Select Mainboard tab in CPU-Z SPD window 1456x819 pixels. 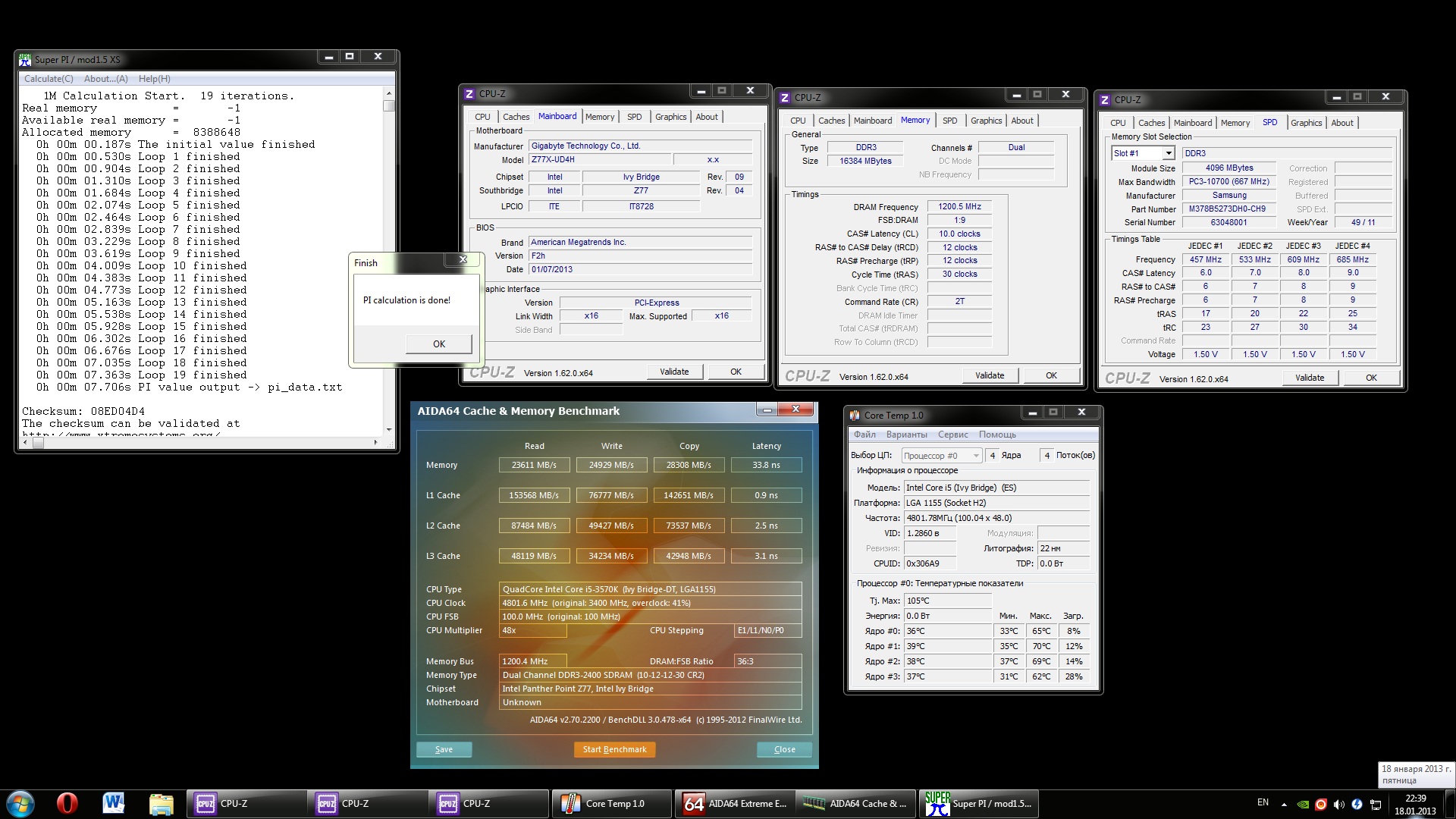(1192, 123)
